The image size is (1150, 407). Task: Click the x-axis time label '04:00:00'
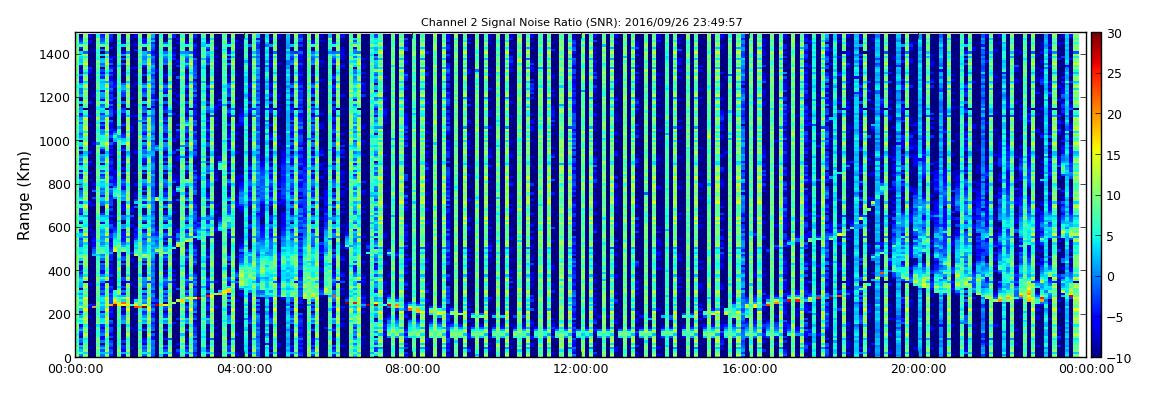[x=245, y=370]
